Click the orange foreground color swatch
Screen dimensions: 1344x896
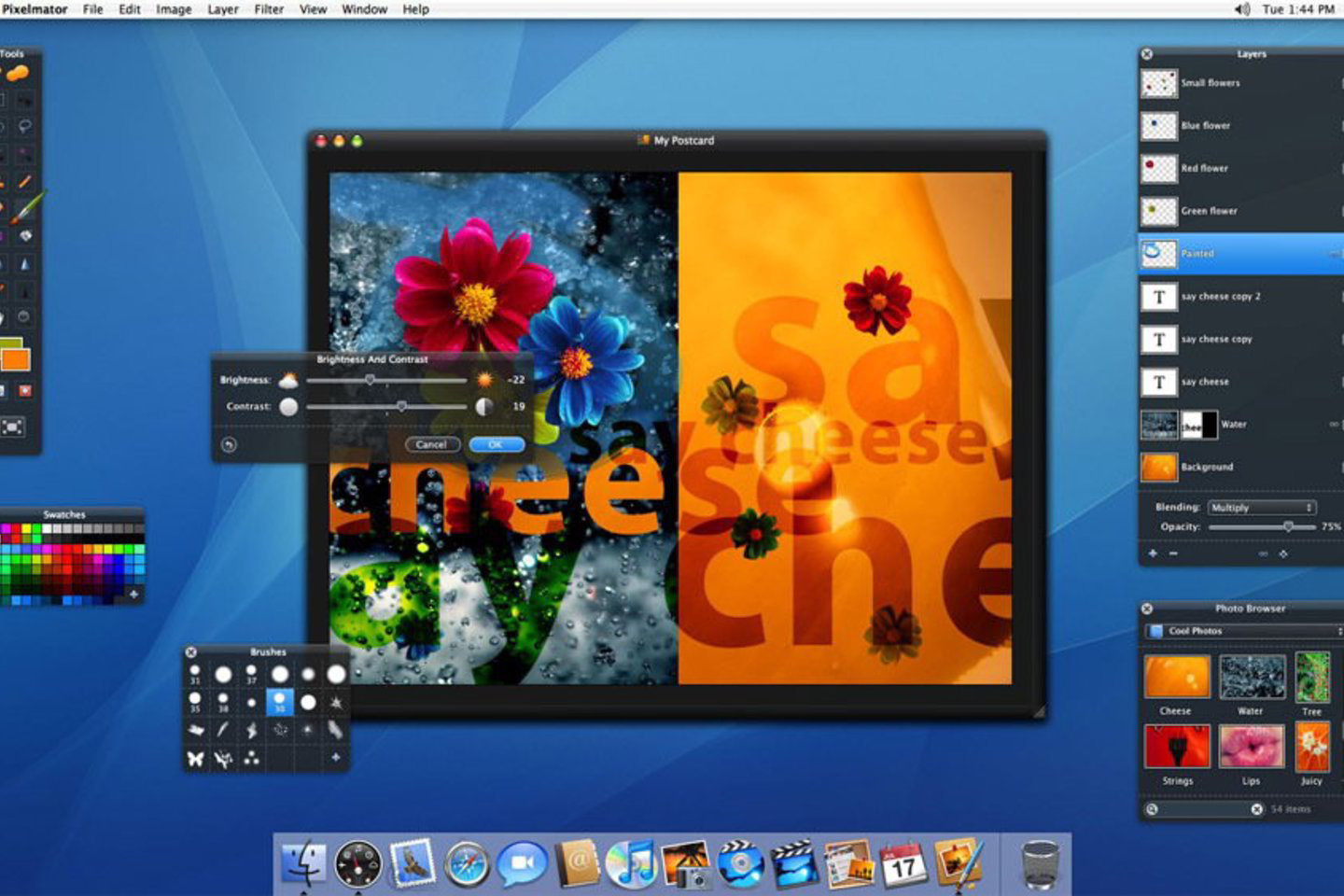click(15, 360)
